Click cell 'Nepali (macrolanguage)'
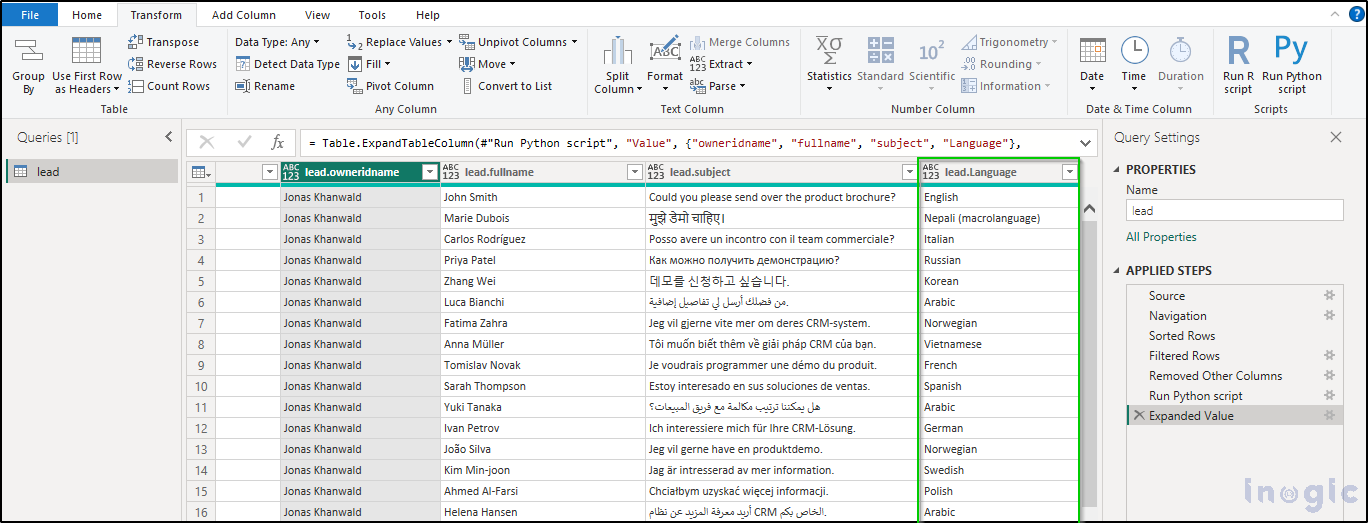 (998, 218)
